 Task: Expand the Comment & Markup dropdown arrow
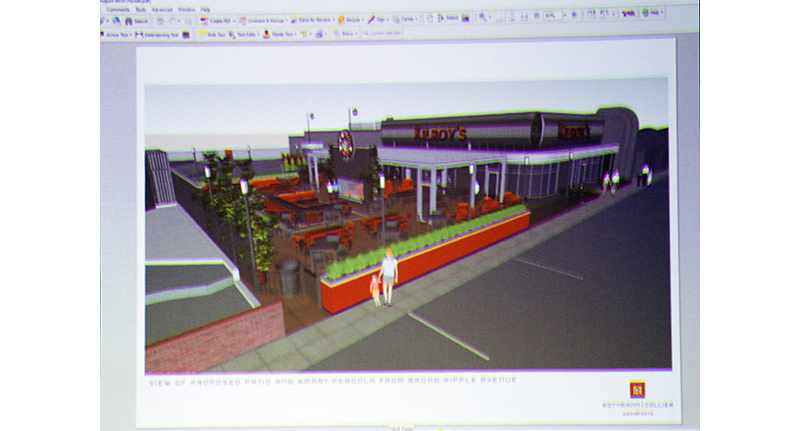(287, 20)
